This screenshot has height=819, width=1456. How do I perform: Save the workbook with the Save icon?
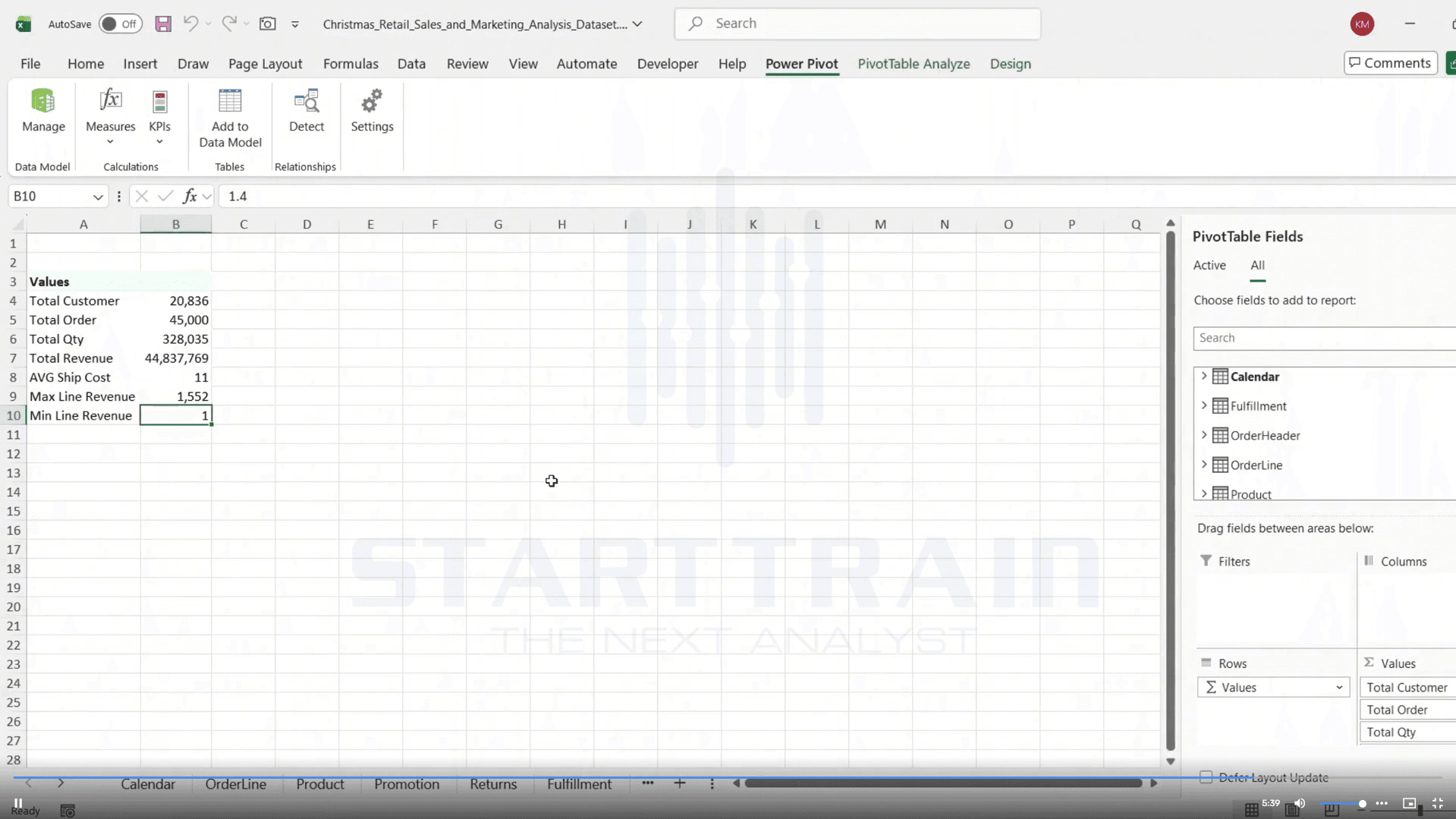coord(163,24)
